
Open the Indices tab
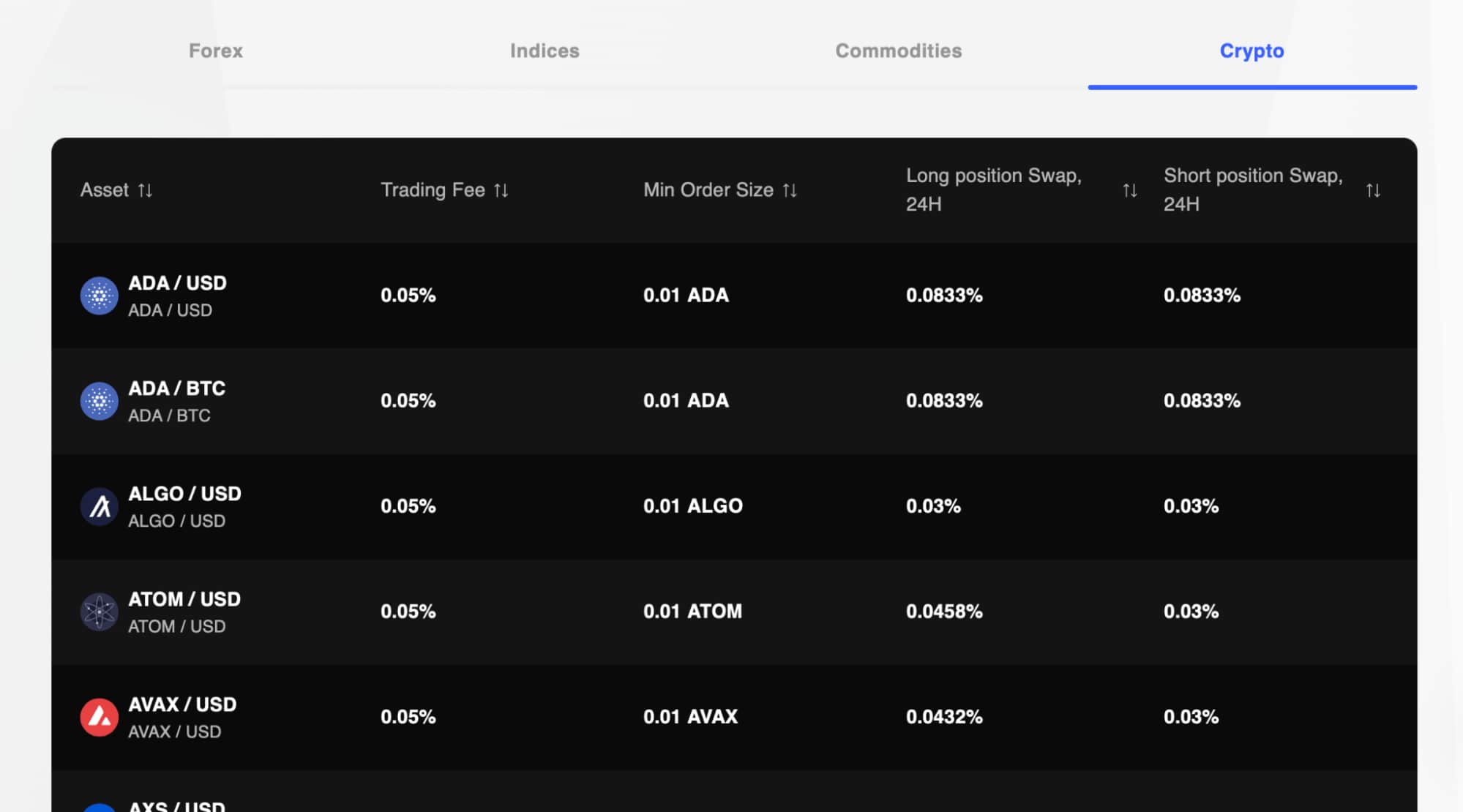(x=545, y=50)
